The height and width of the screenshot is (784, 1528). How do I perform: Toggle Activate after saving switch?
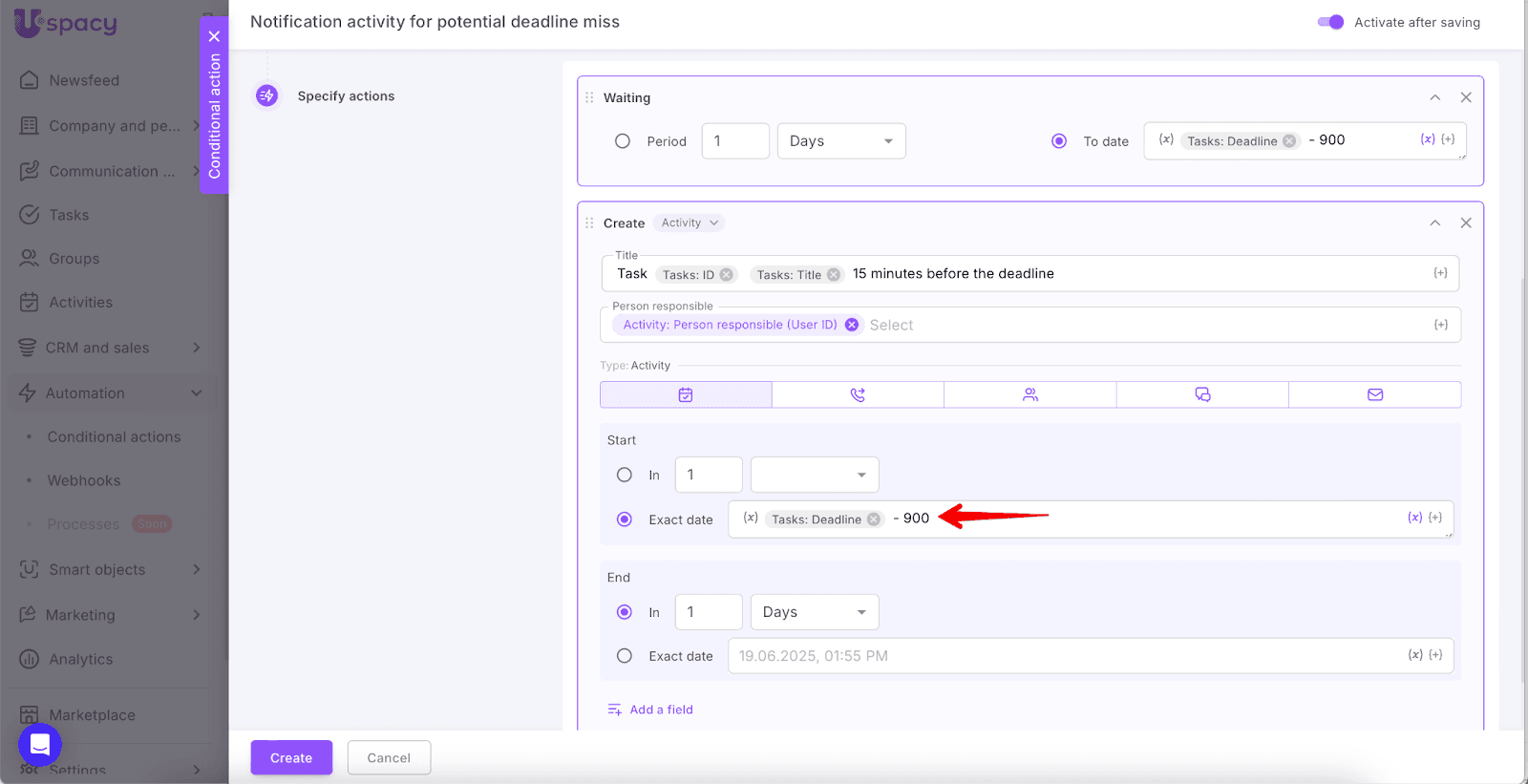click(x=1330, y=22)
